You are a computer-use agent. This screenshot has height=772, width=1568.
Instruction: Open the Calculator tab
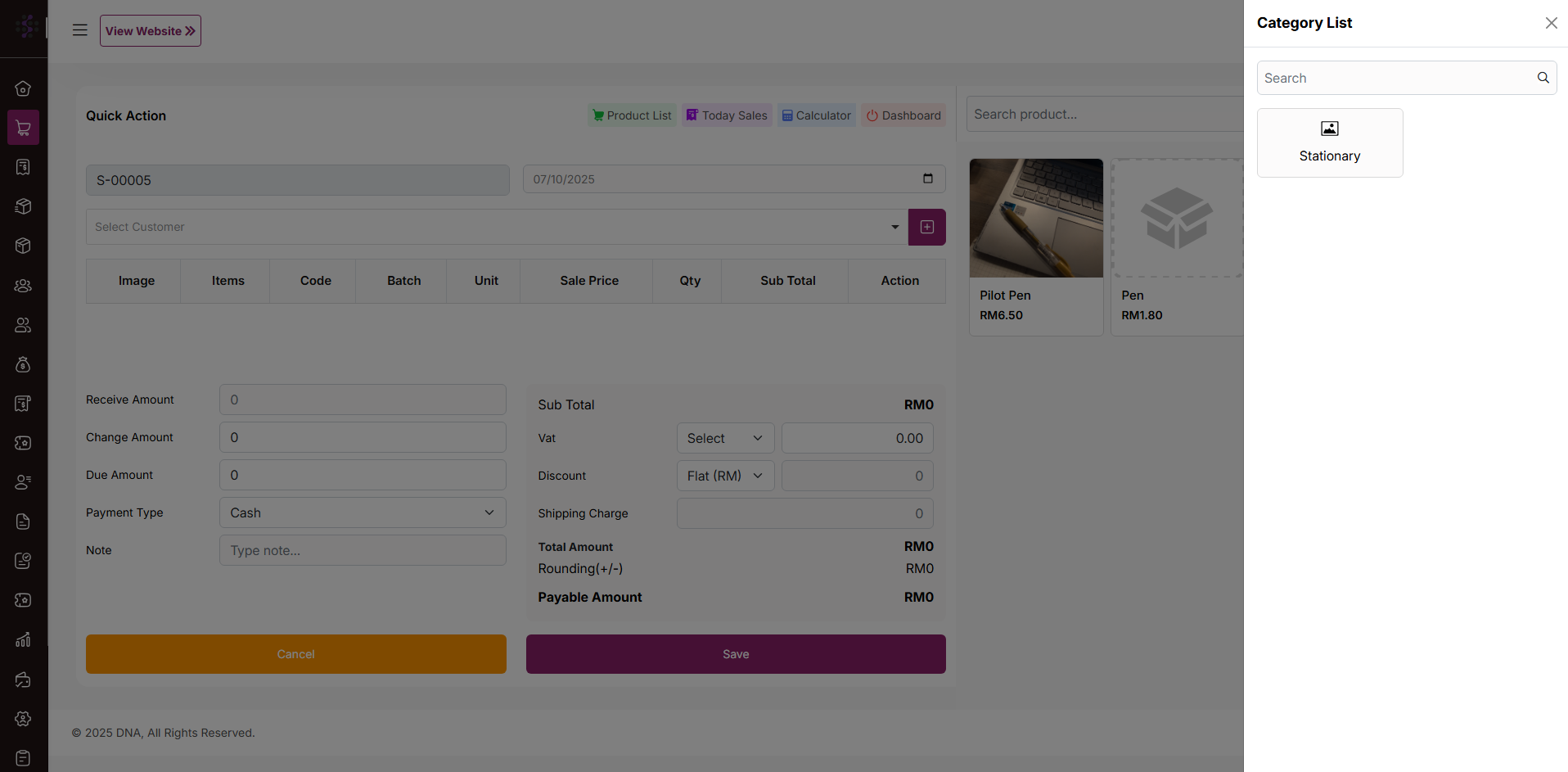[x=816, y=115]
